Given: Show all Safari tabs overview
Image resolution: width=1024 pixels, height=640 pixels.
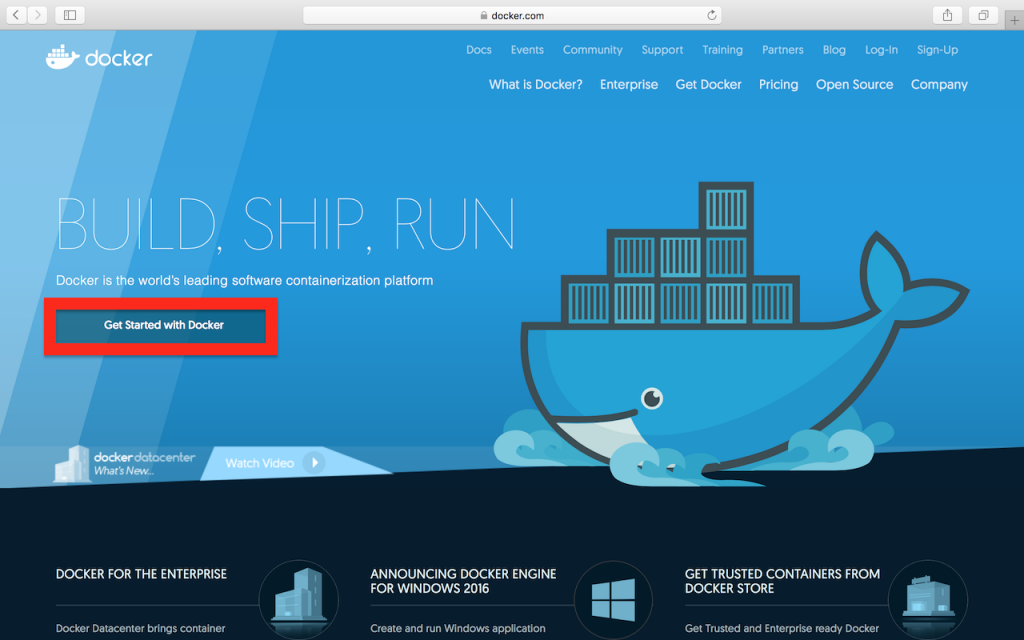Looking at the screenshot, I should pyautogui.click(x=983, y=14).
